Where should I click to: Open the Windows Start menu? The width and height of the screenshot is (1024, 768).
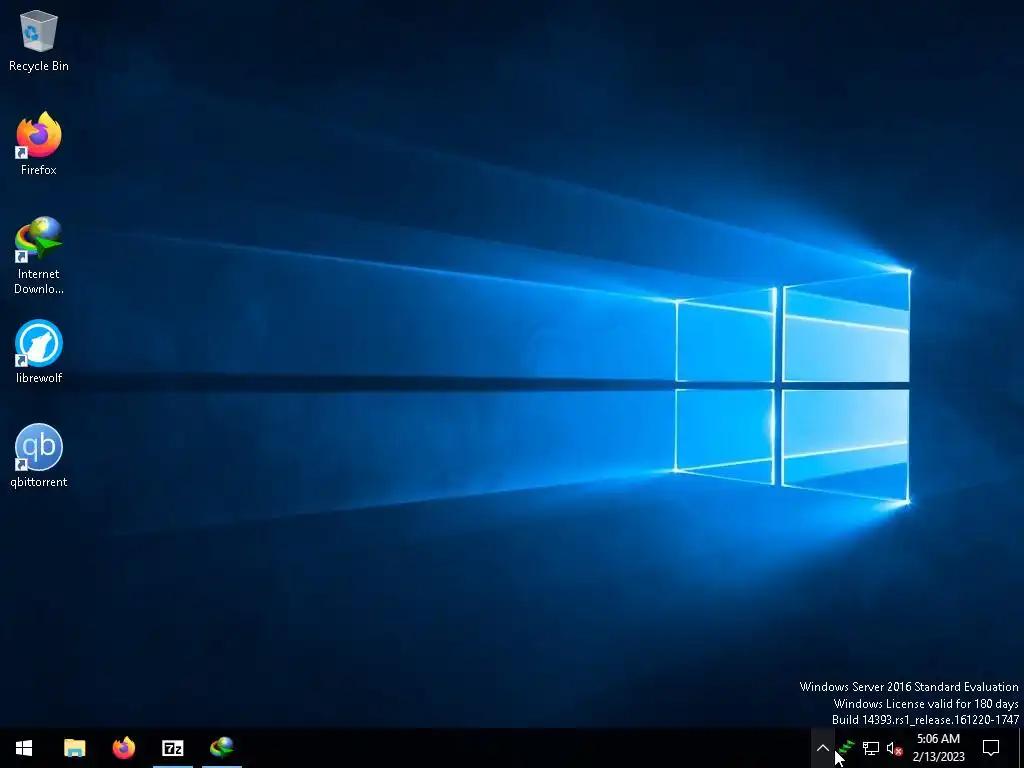click(24, 748)
